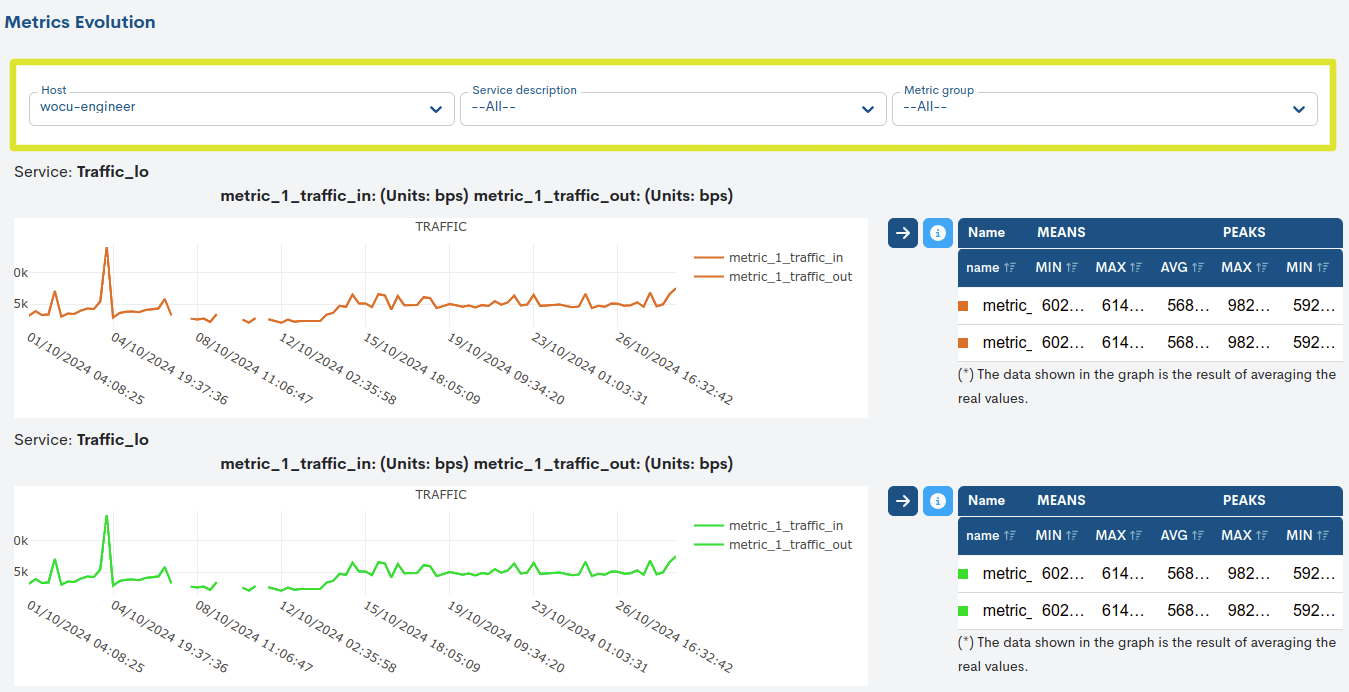The height and width of the screenshot is (692, 1349).
Task: Sort the green chart's table by name
Action: click(991, 535)
